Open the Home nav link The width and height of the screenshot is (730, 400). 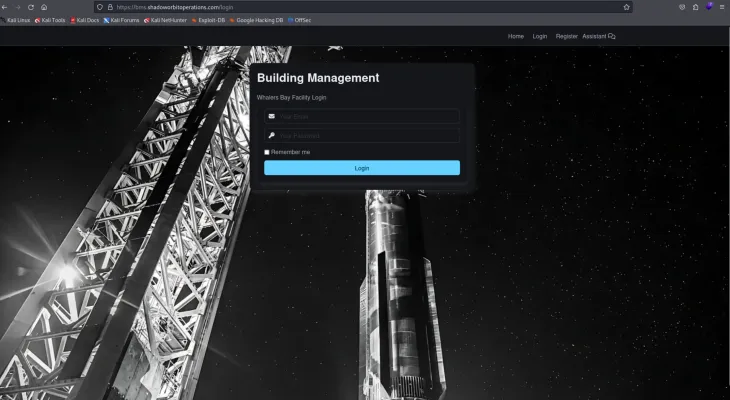[x=516, y=36]
